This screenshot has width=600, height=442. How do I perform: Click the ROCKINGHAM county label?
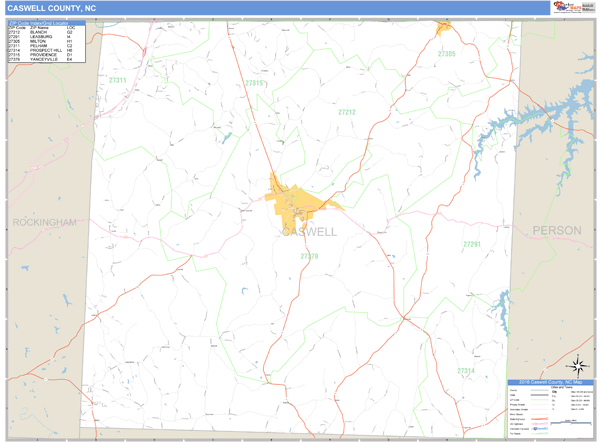44,223
